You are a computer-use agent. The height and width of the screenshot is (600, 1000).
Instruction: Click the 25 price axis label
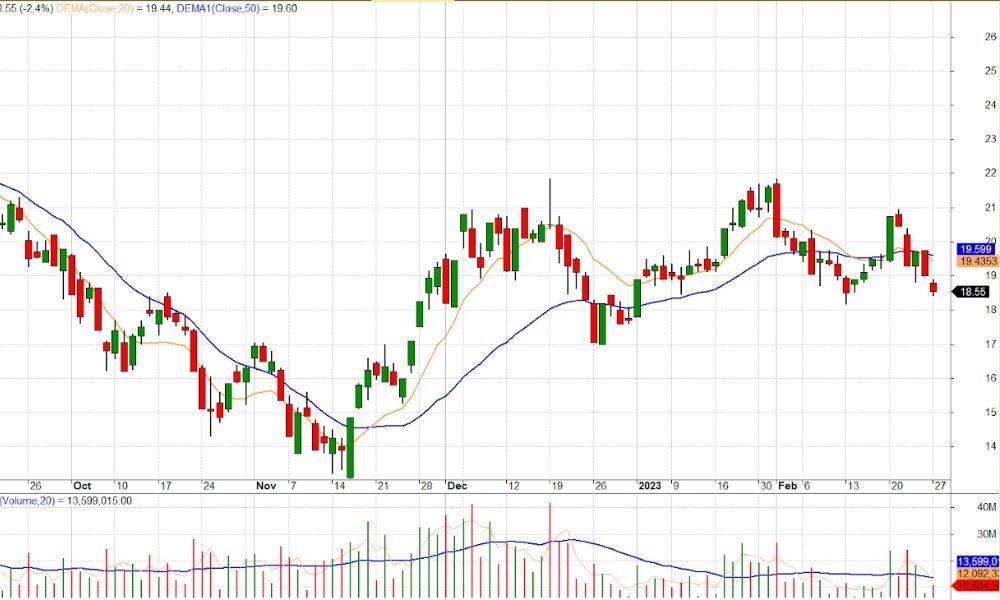click(990, 71)
